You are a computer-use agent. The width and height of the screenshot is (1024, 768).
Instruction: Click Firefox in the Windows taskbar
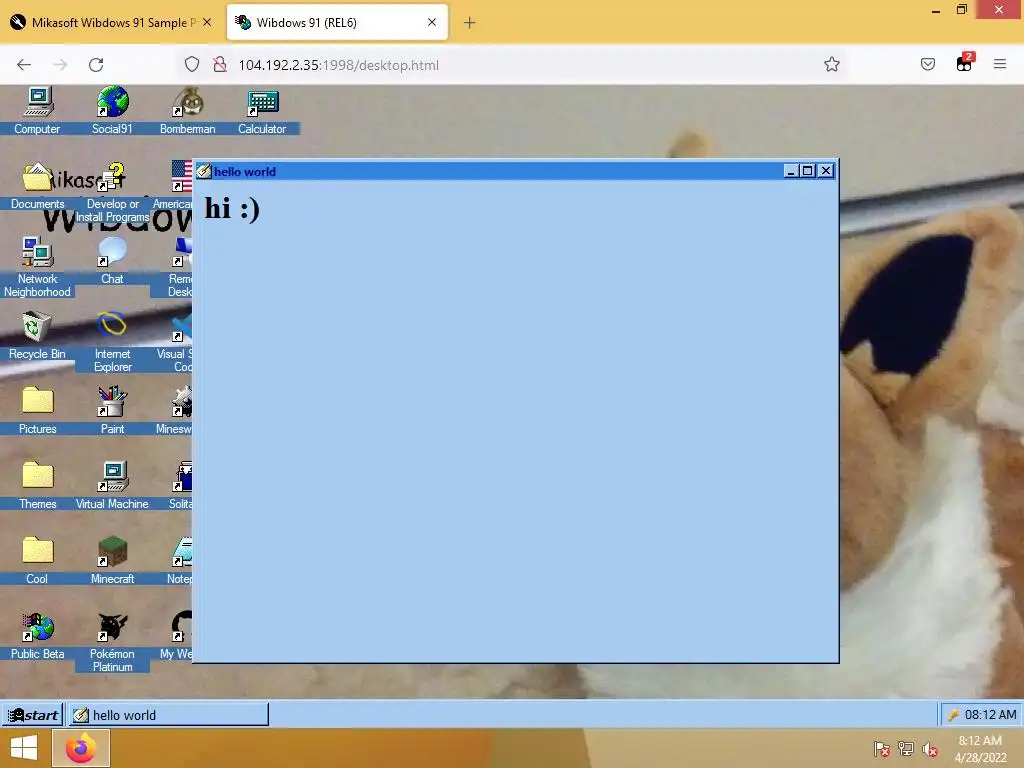[81, 748]
